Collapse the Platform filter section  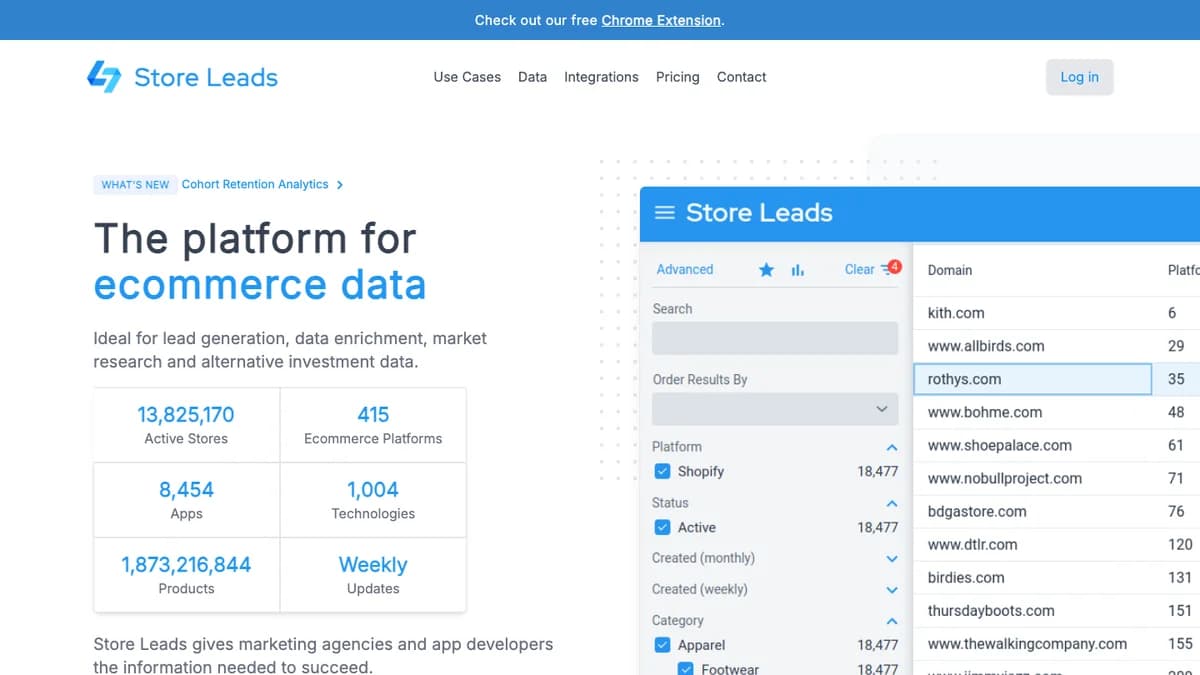click(x=892, y=447)
